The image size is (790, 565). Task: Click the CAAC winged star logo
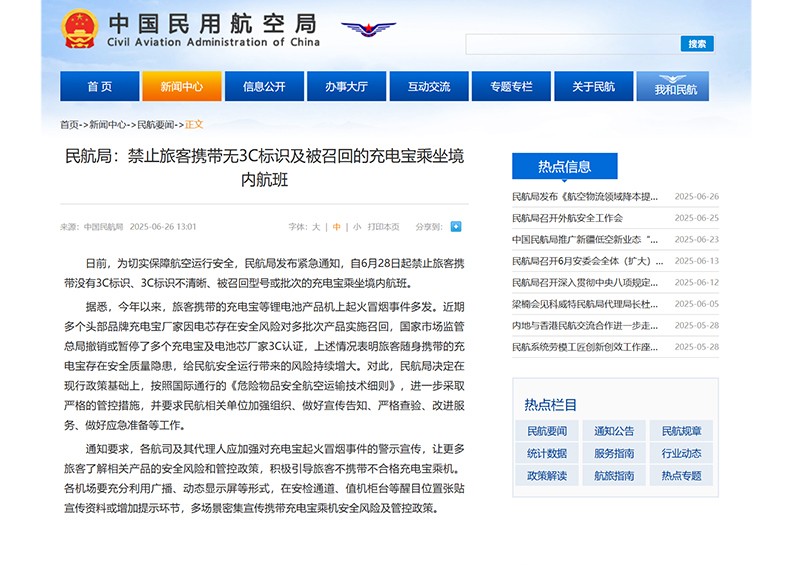368,29
